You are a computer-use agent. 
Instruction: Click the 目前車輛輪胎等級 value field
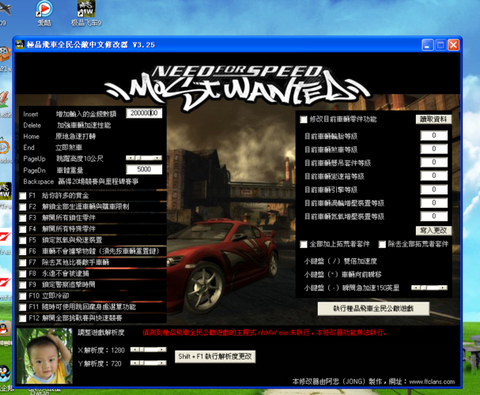434,135
